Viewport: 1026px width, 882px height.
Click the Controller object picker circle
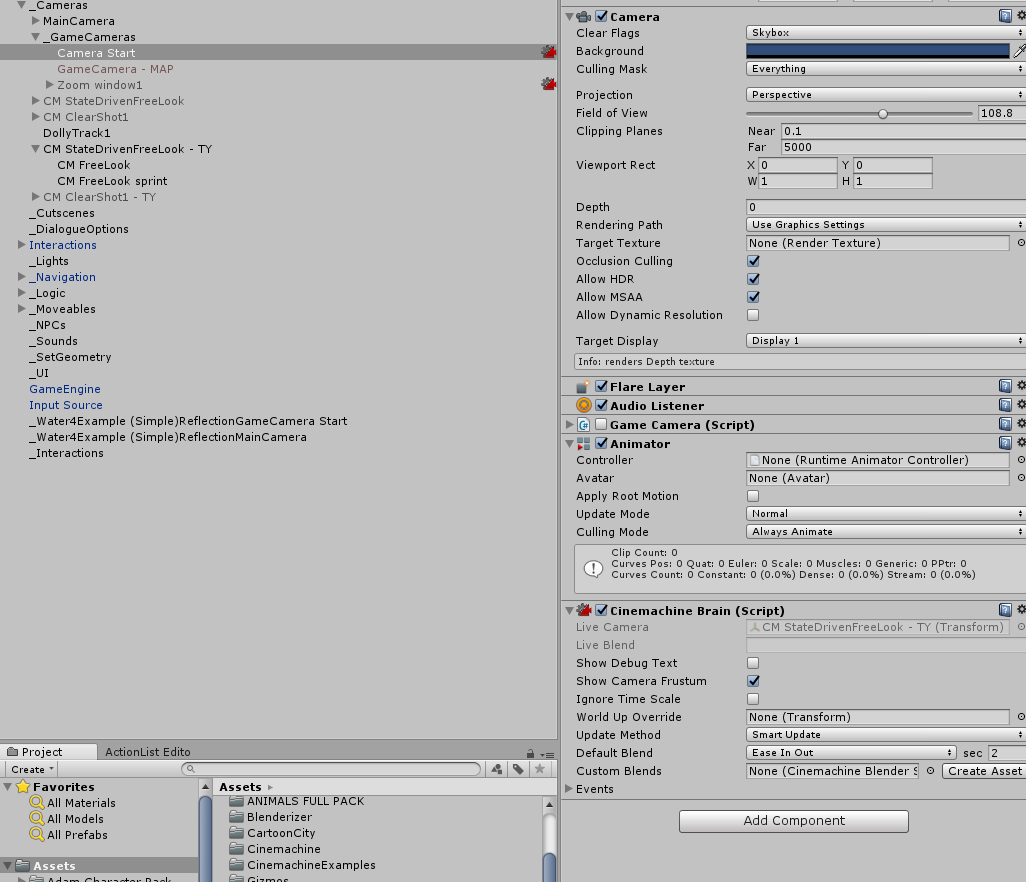(1021, 461)
